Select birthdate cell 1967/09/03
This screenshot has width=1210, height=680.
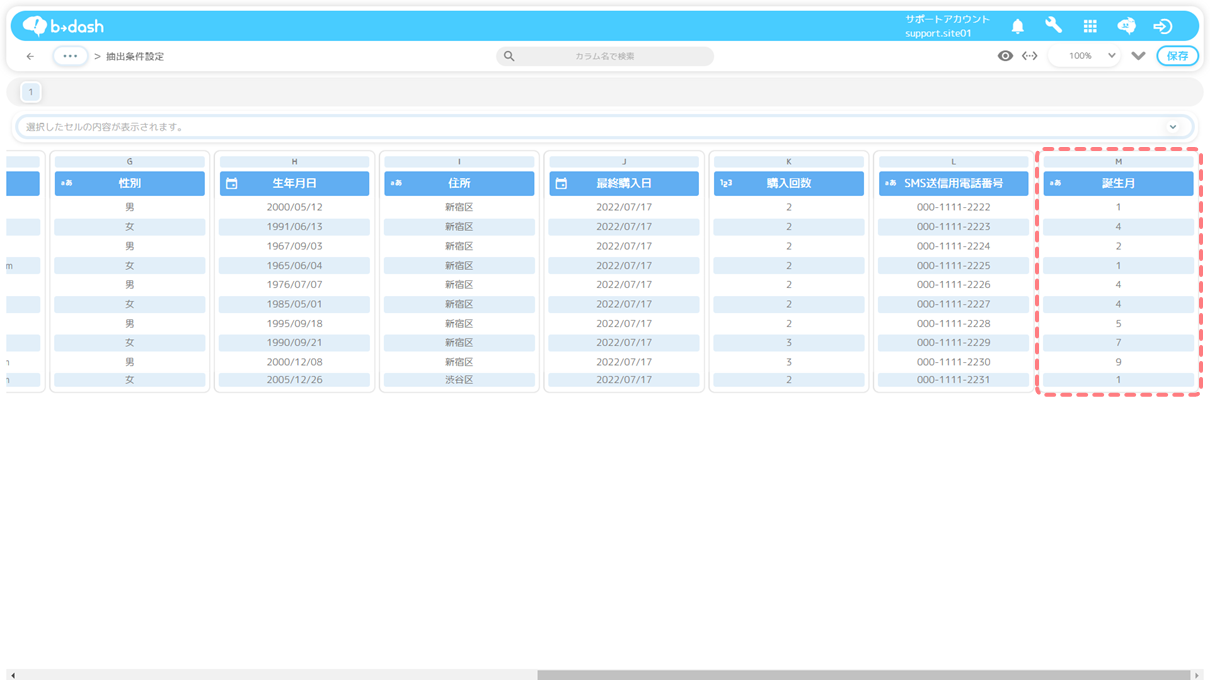click(294, 246)
